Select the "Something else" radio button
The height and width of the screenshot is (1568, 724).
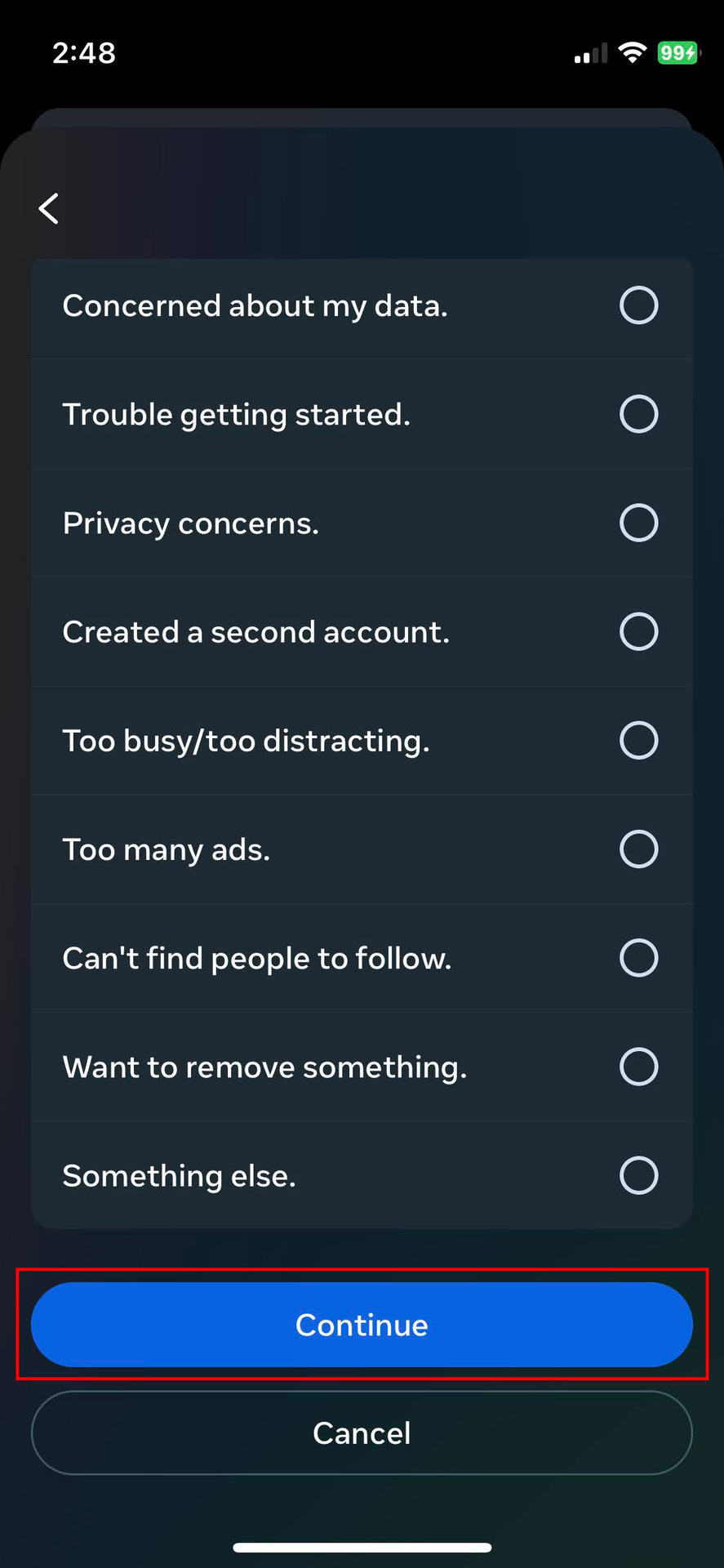(638, 1175)
